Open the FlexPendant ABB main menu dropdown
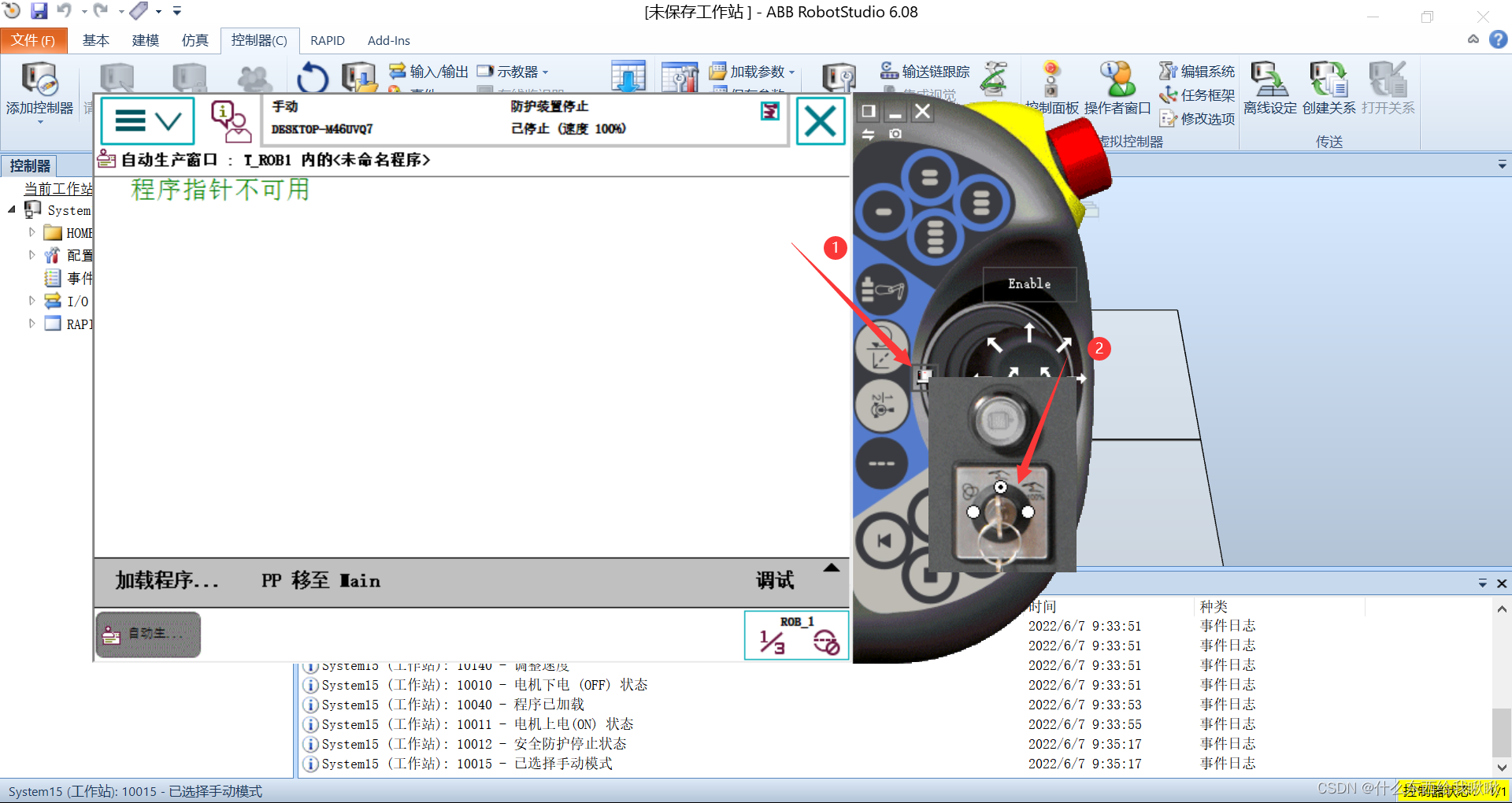 147,121
